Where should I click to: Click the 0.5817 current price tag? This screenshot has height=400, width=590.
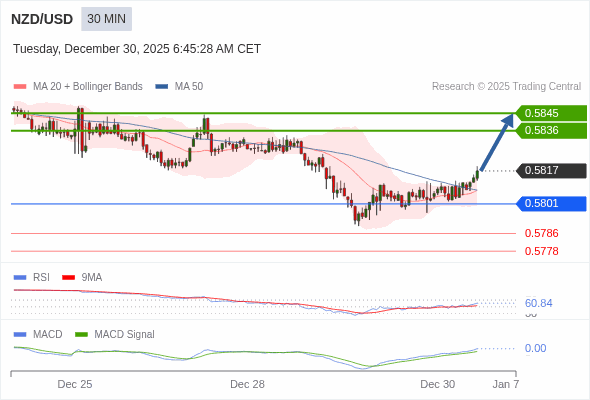click(x=552, y=170)
